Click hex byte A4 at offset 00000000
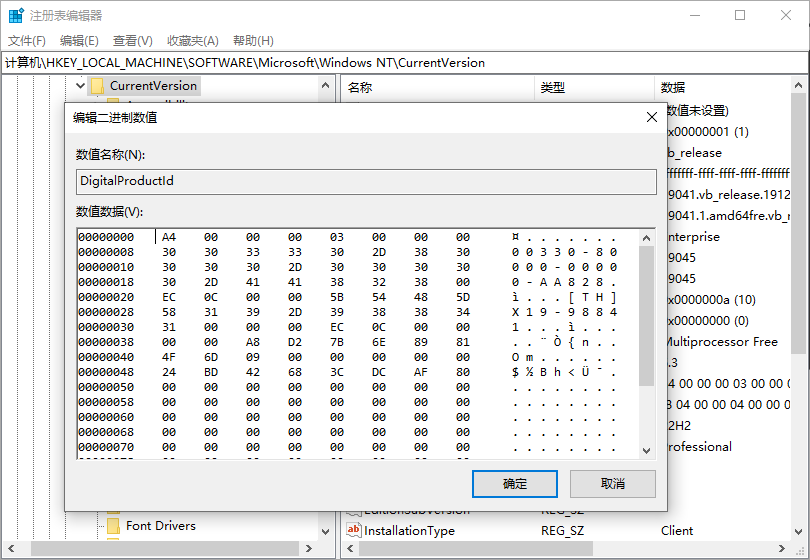Viewport: 810px width, 560px height. tap(169, 237)
